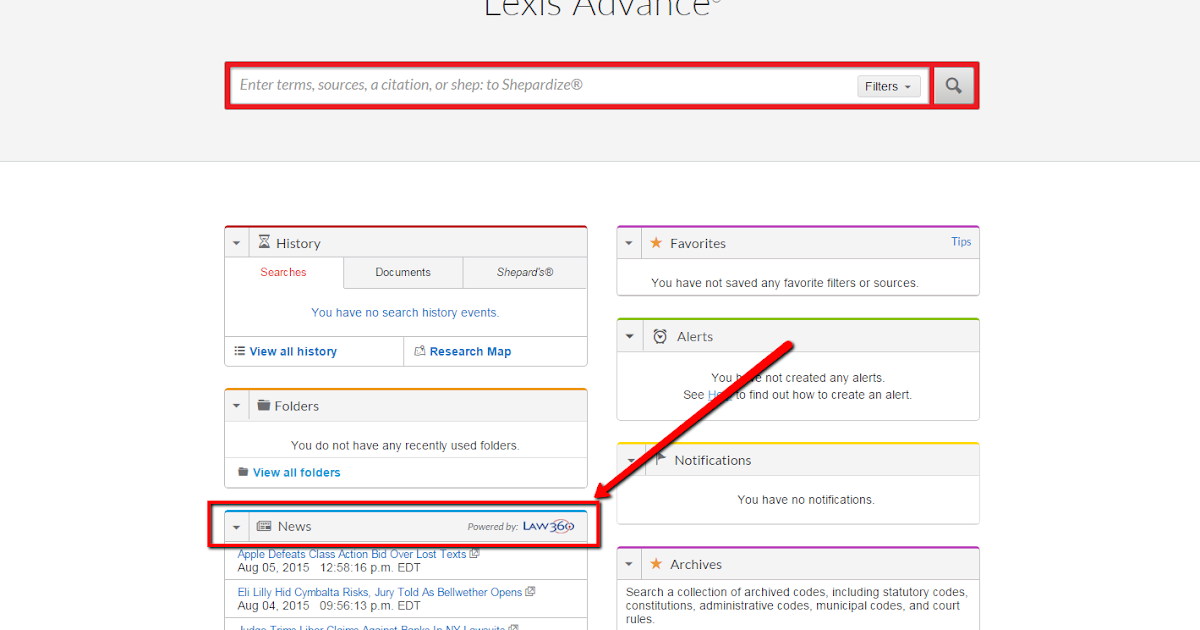Click the News newspaper icon
Viewport: 1200px width, 630px height.
click(264, 526)
